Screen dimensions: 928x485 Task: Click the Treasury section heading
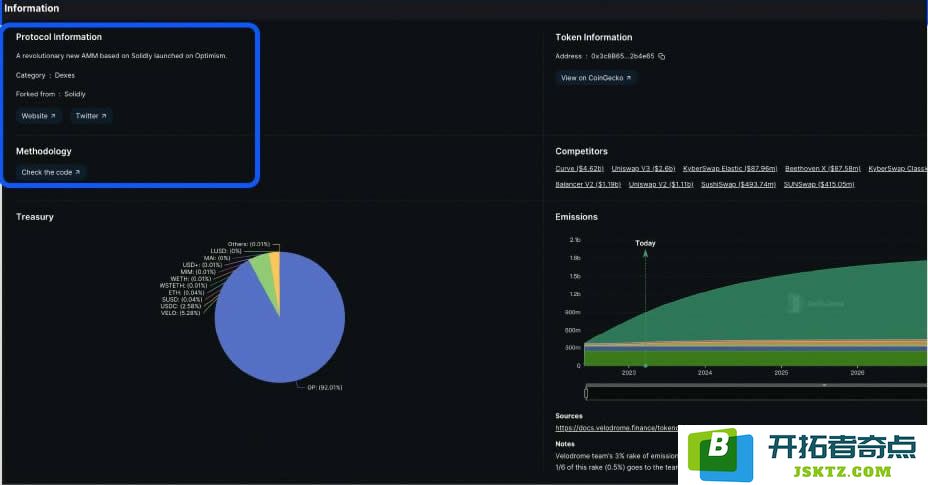click(x=35, y=217)
